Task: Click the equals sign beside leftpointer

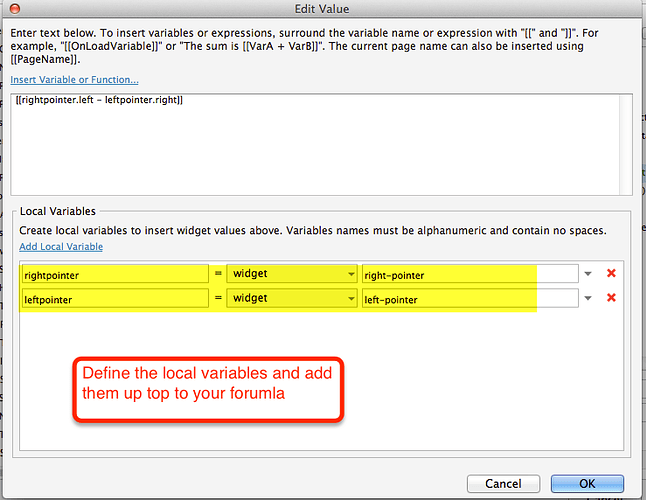Action: click(217, 298)
